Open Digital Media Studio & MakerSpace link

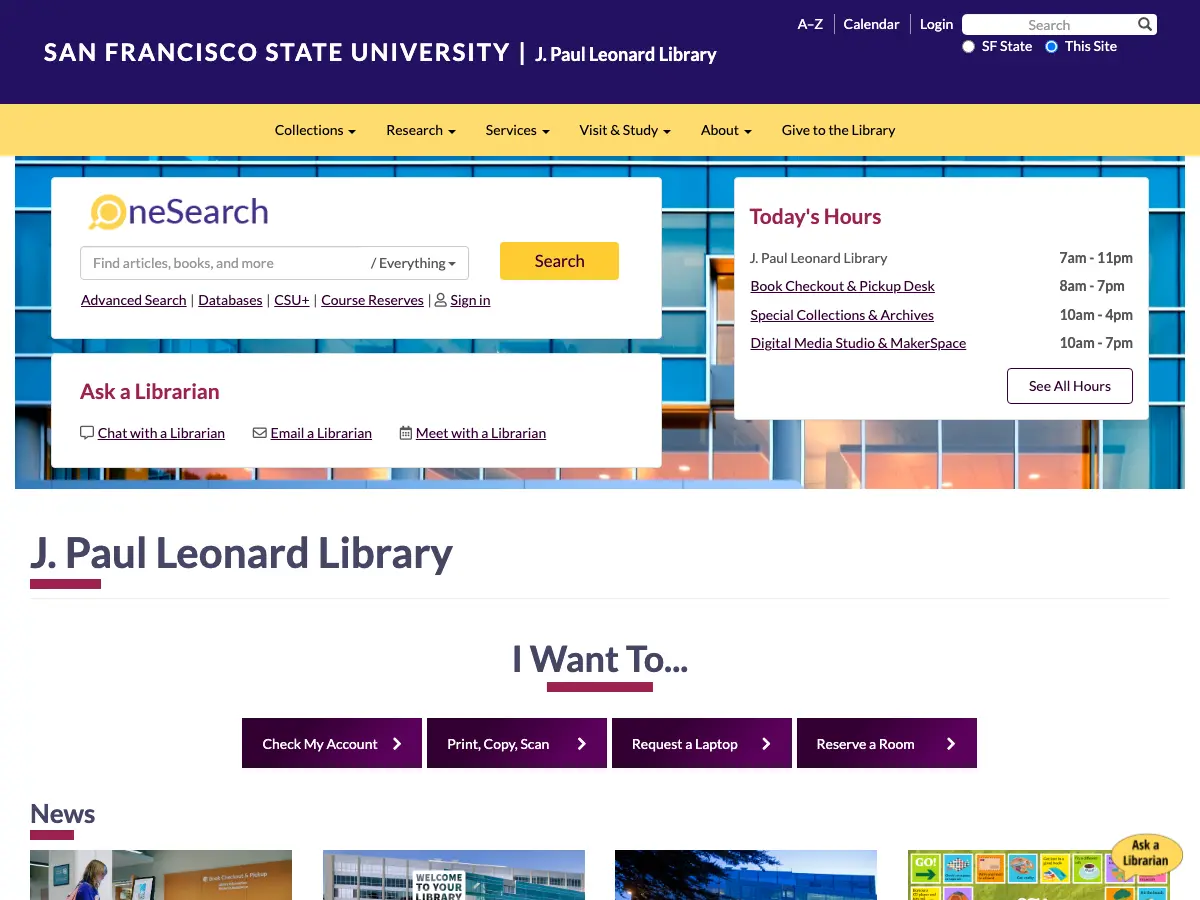pos(858,343)
